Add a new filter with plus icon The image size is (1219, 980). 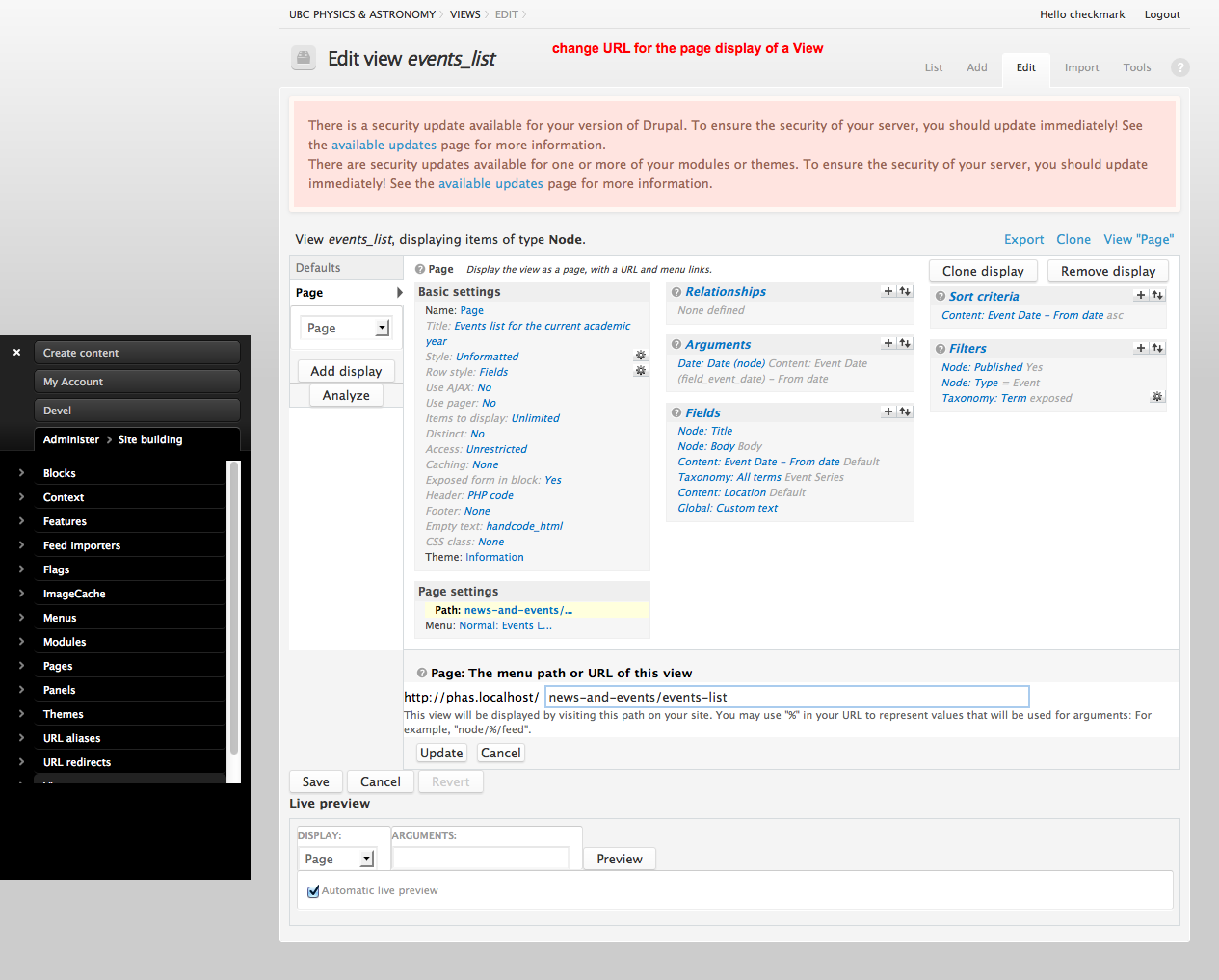(1140, 348)
